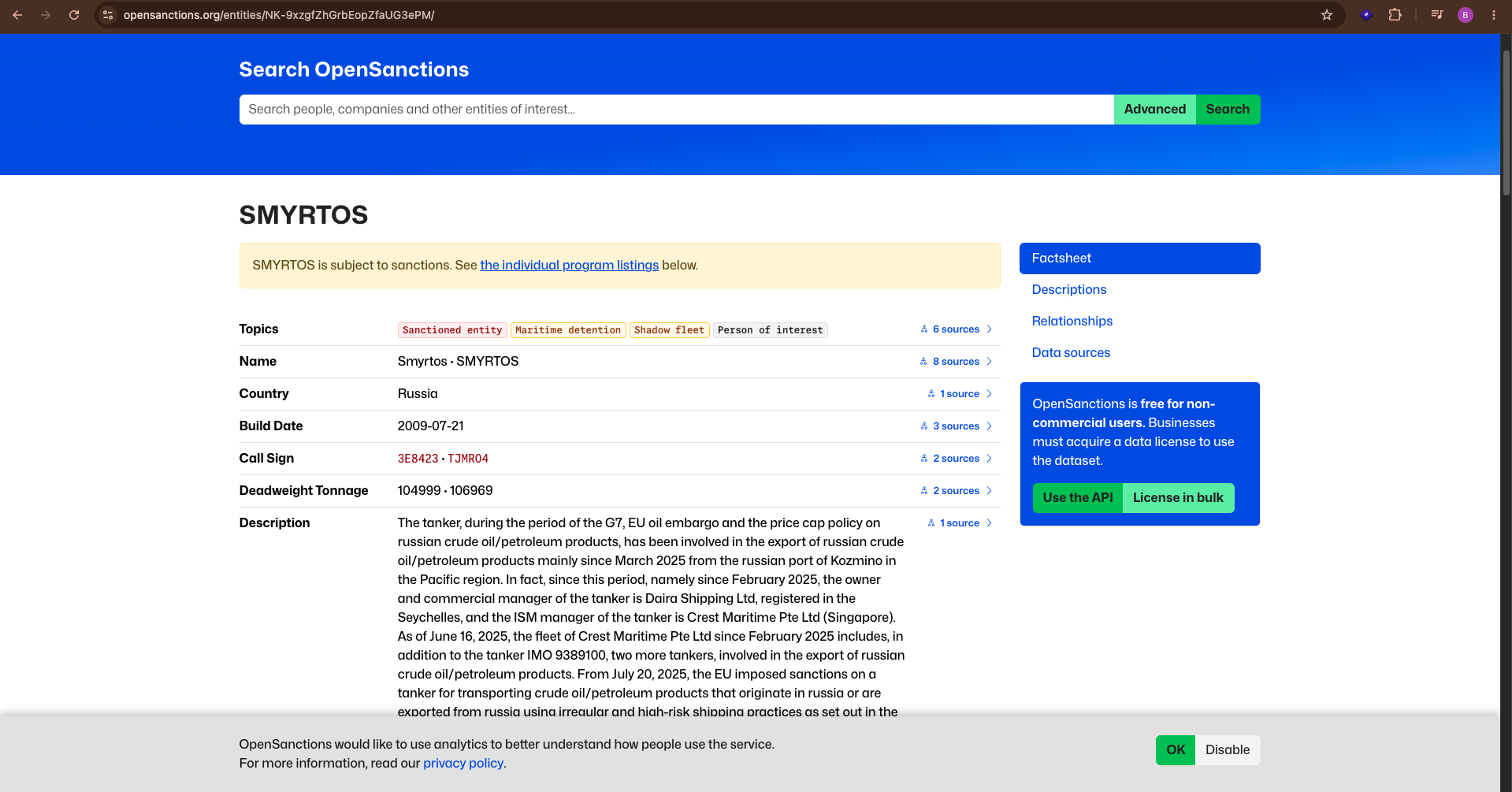Go back with the browser back arrow
The image size is (1512, 792).
tap(17, 15)
